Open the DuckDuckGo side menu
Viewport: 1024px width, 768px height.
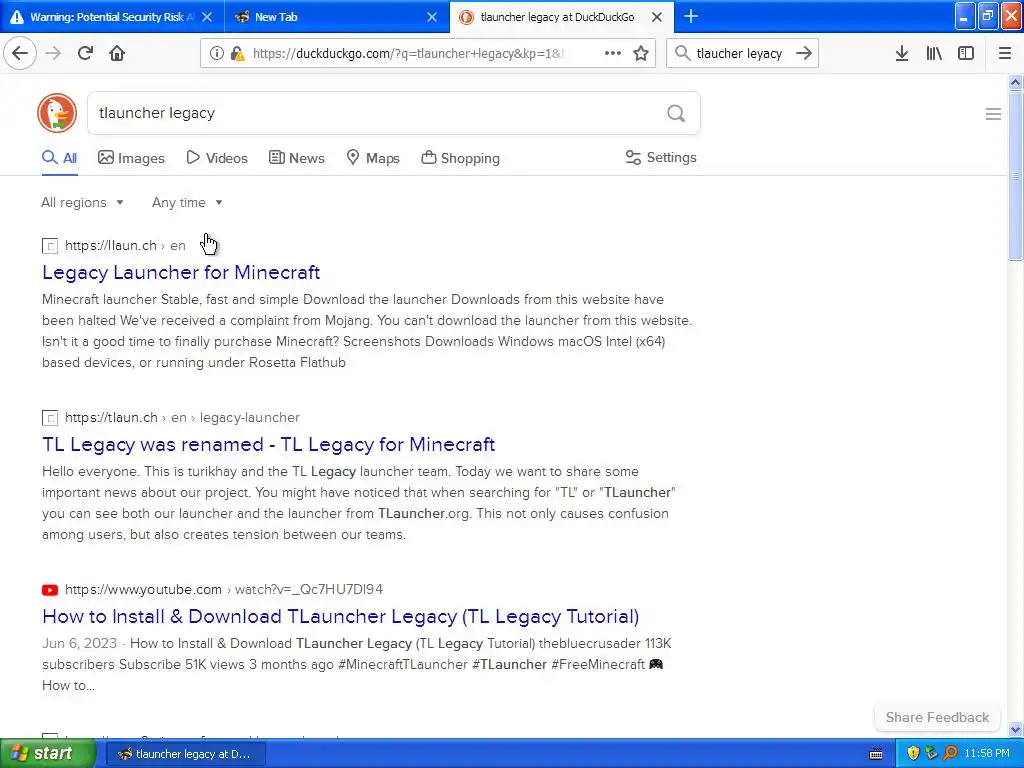coord(993,114)
